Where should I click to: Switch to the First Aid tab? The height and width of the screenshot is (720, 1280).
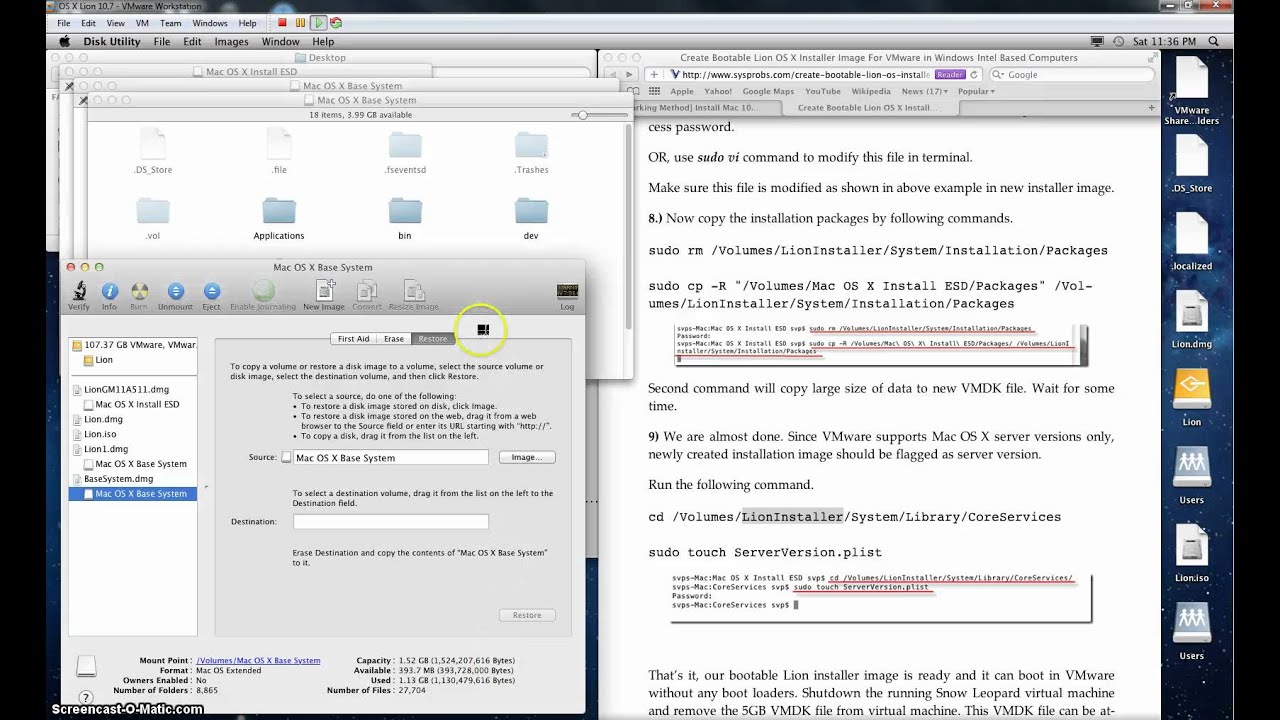354,339
